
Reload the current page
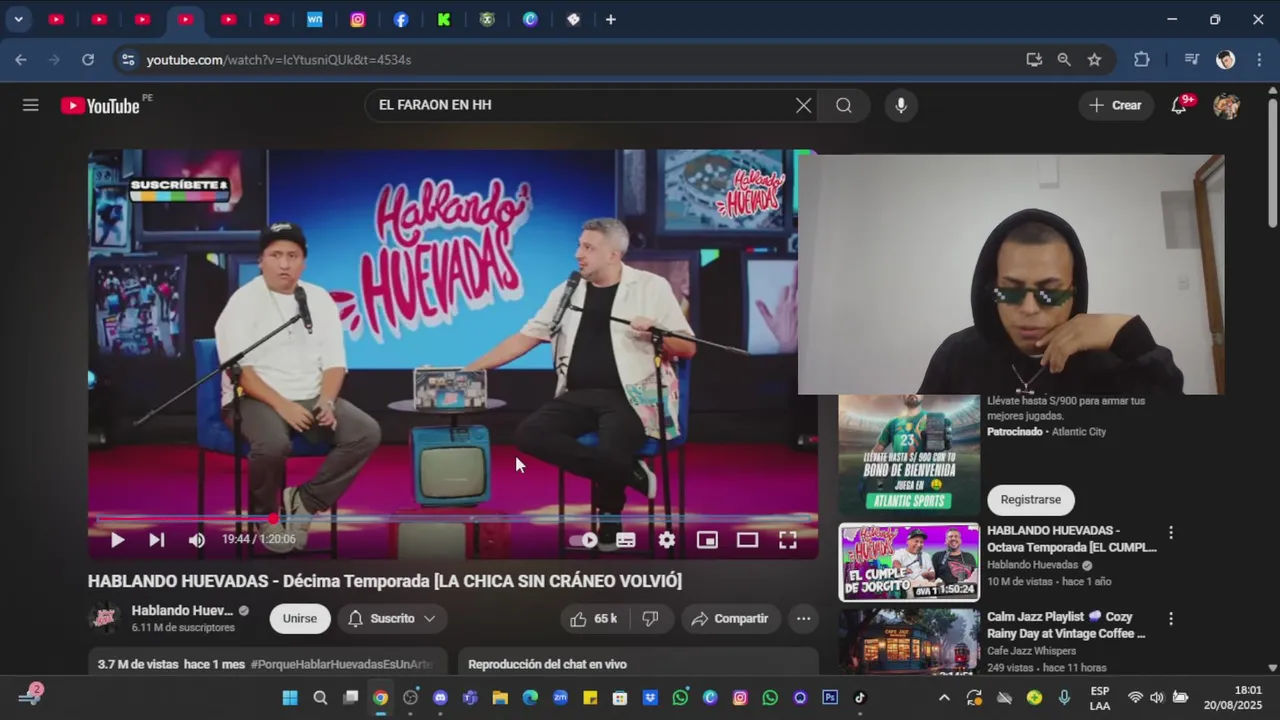click(x=88, y=60)
